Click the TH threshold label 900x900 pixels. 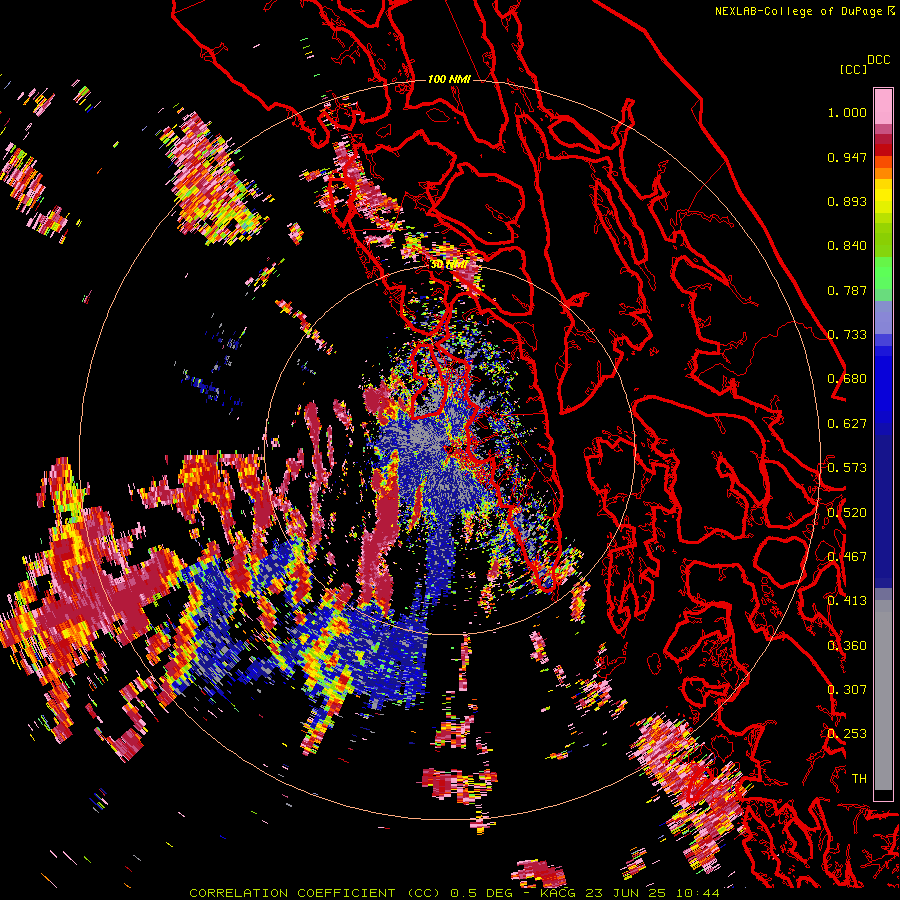[859, 779]
